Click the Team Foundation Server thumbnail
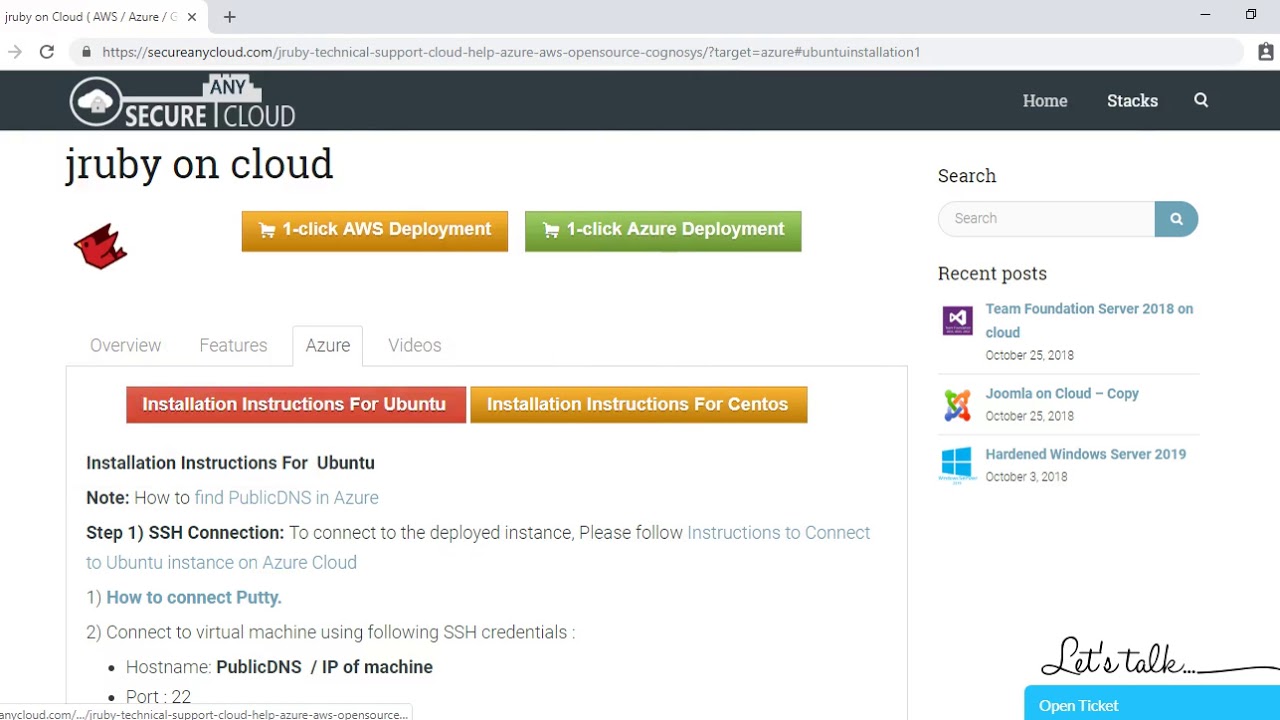Screen dimensions: 1280x720 point(957,321)
